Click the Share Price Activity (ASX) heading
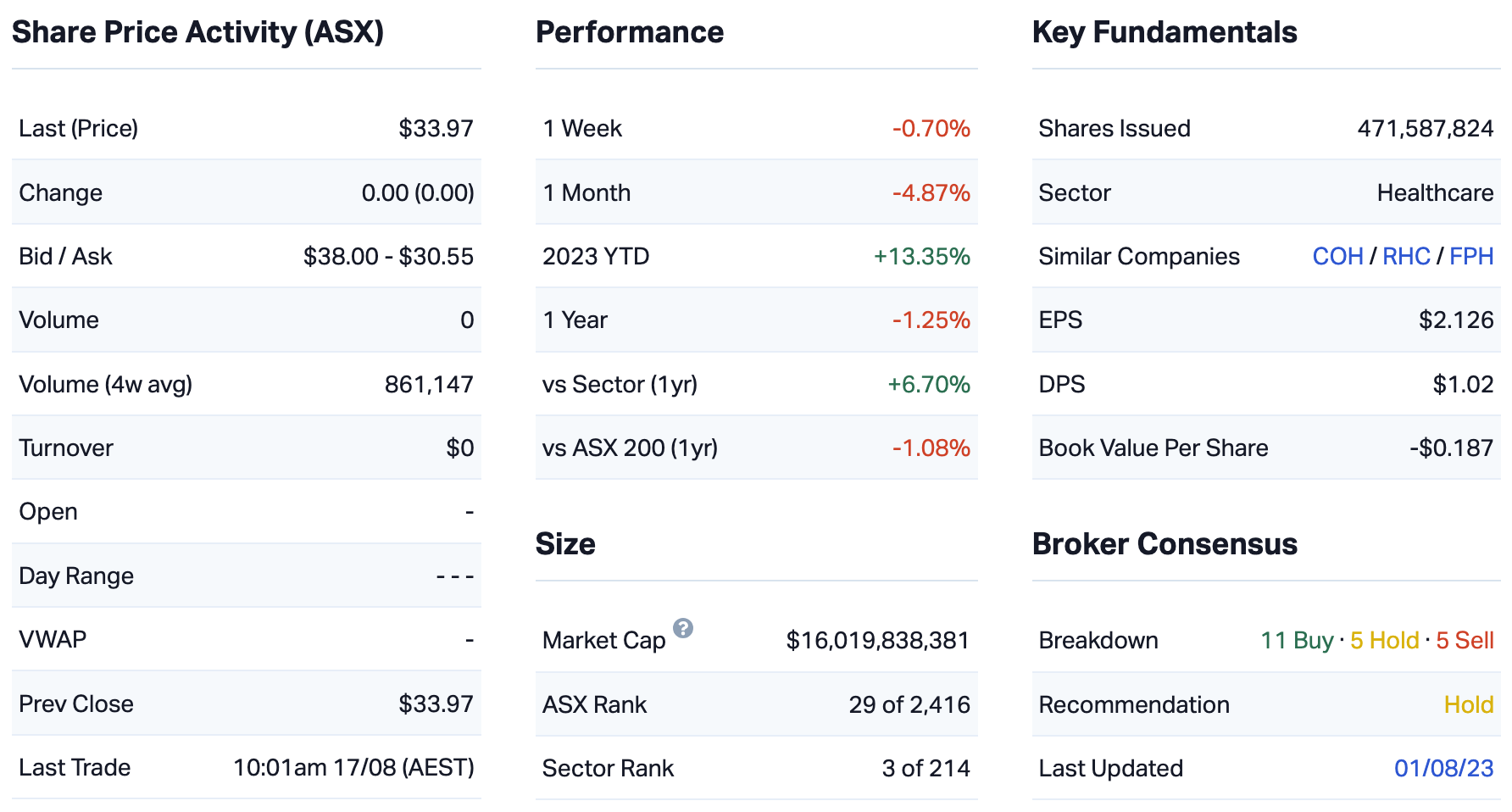This screenshot has height=812, width=1512. 197,32
